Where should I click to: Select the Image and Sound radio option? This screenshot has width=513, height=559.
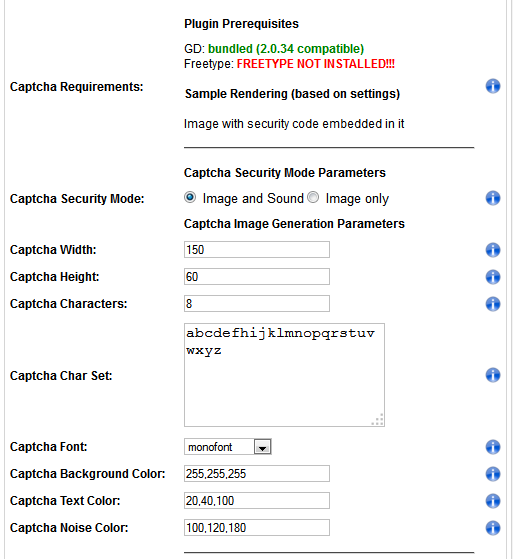pyautogui.click(x=190, y=197)
